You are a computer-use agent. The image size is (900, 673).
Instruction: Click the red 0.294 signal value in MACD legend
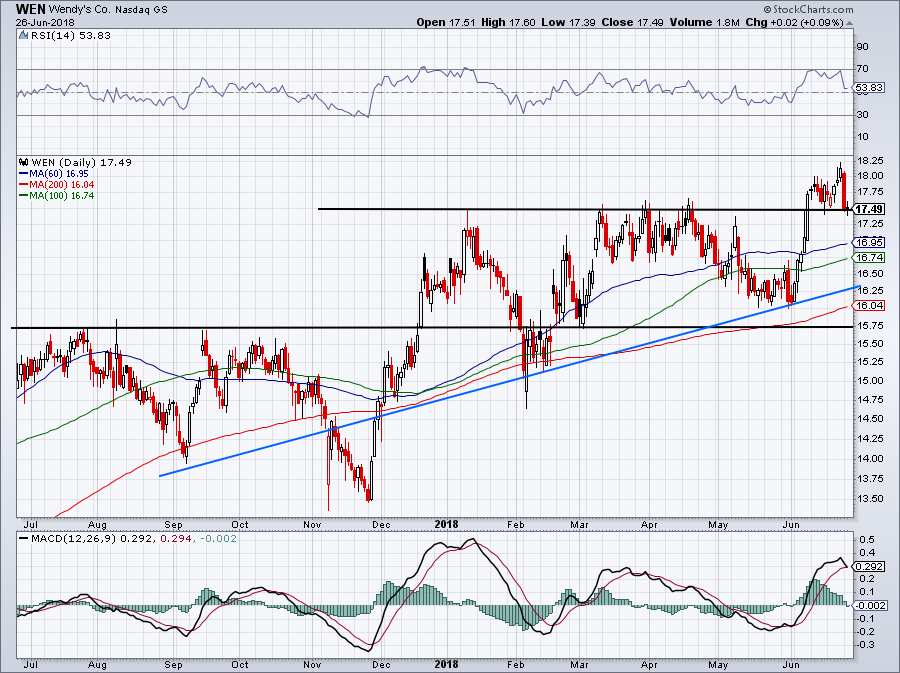(174, 539)
